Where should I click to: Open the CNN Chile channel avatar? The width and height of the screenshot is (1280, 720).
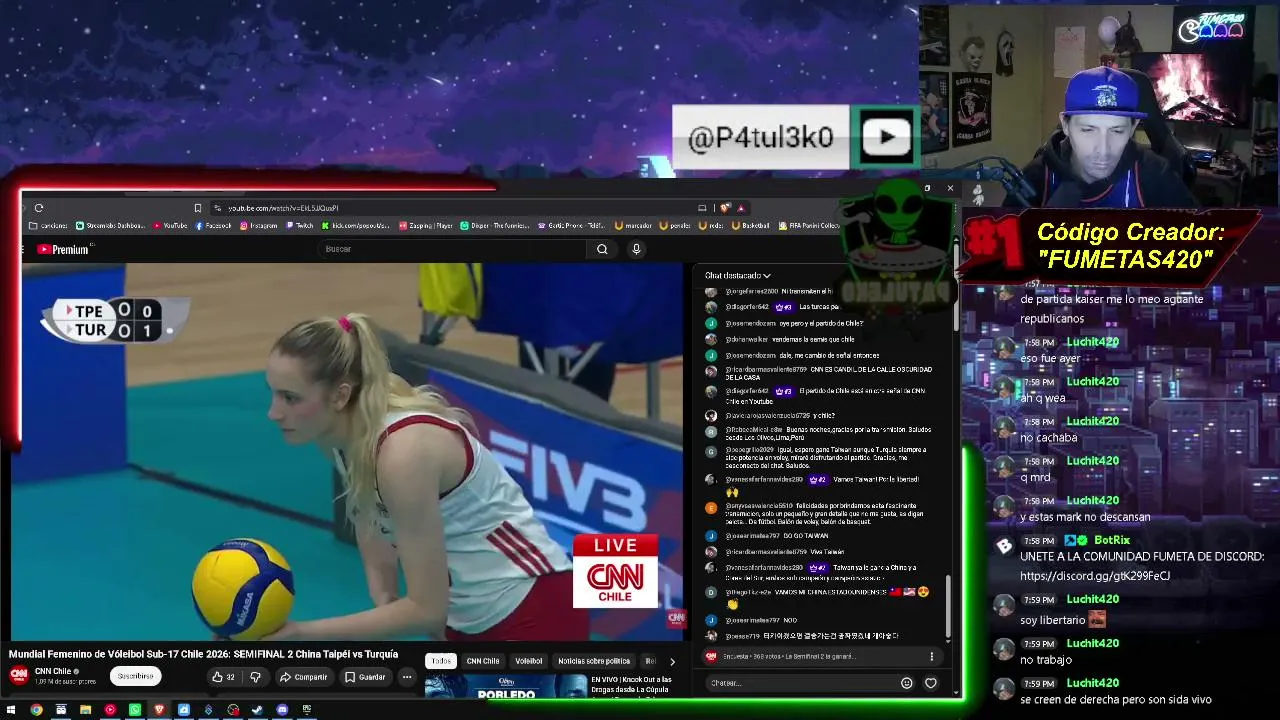[x=18, y=675]
